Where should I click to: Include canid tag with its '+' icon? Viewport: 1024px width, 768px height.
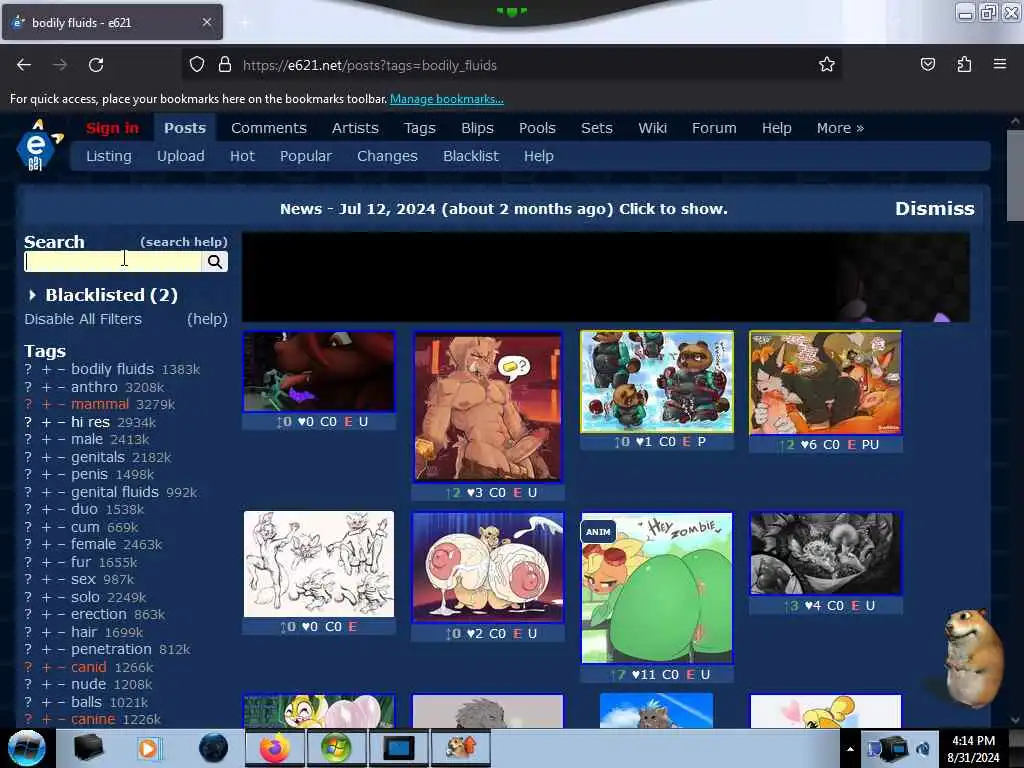pyautogui.click(x=46, y=667)
